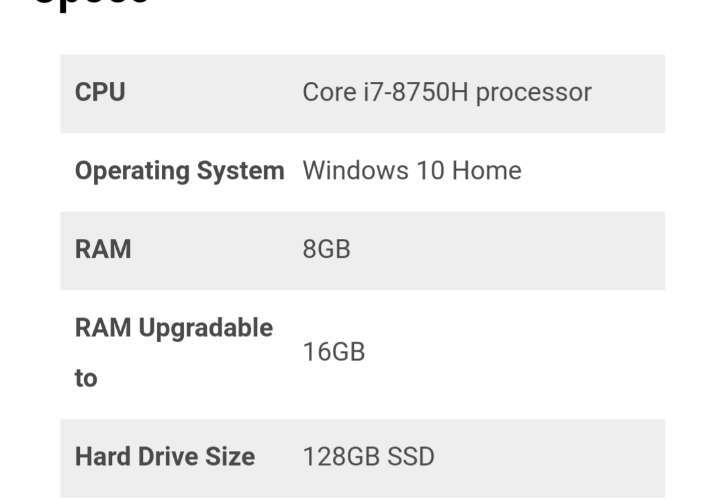The image size is (715, 500).
Task: Select the 16GB upgrade value
Action: pyautogui.click(x=334, y=352)
